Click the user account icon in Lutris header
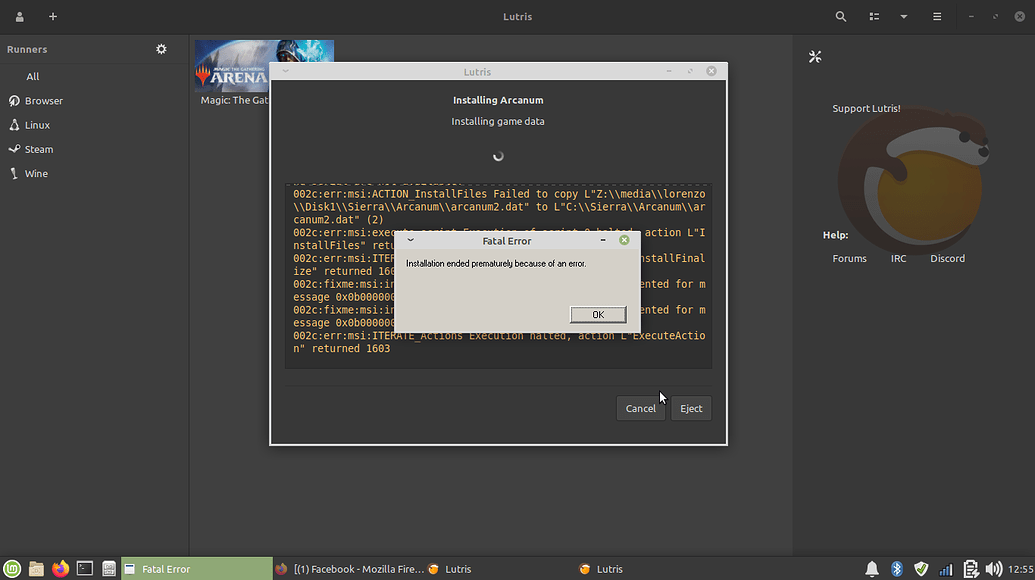This screenshot has width=1035, height=580. click(19, 16)
